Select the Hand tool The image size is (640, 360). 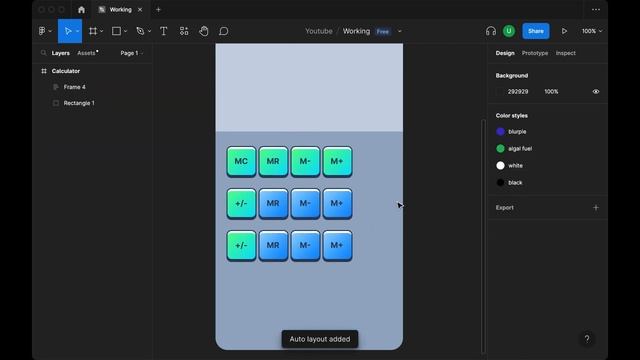pos(204,31)
